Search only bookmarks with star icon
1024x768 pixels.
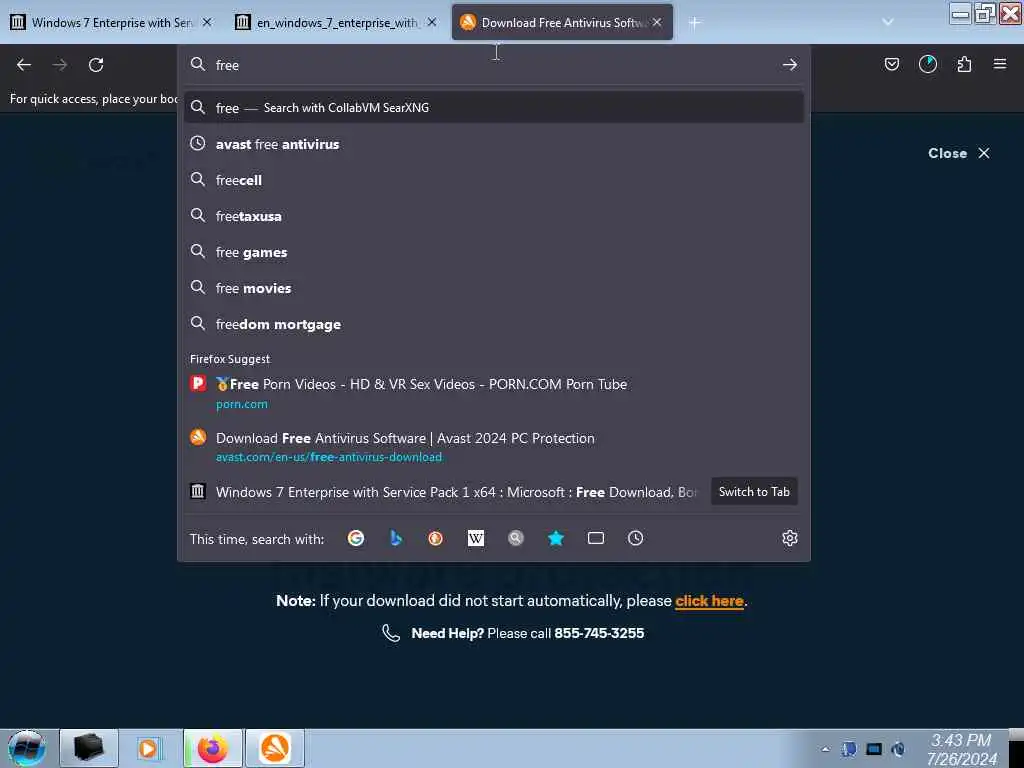click(x=556, y=538)
